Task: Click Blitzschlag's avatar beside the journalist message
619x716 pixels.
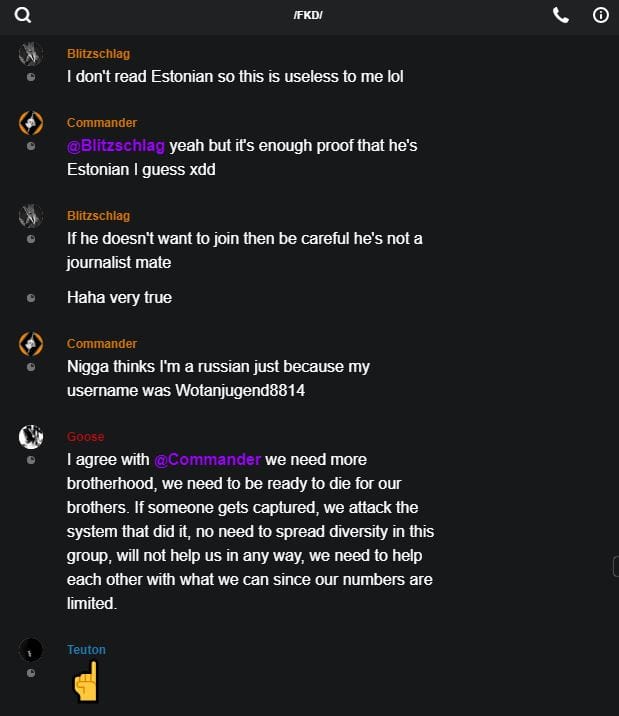Action: (x=31, y=216)
